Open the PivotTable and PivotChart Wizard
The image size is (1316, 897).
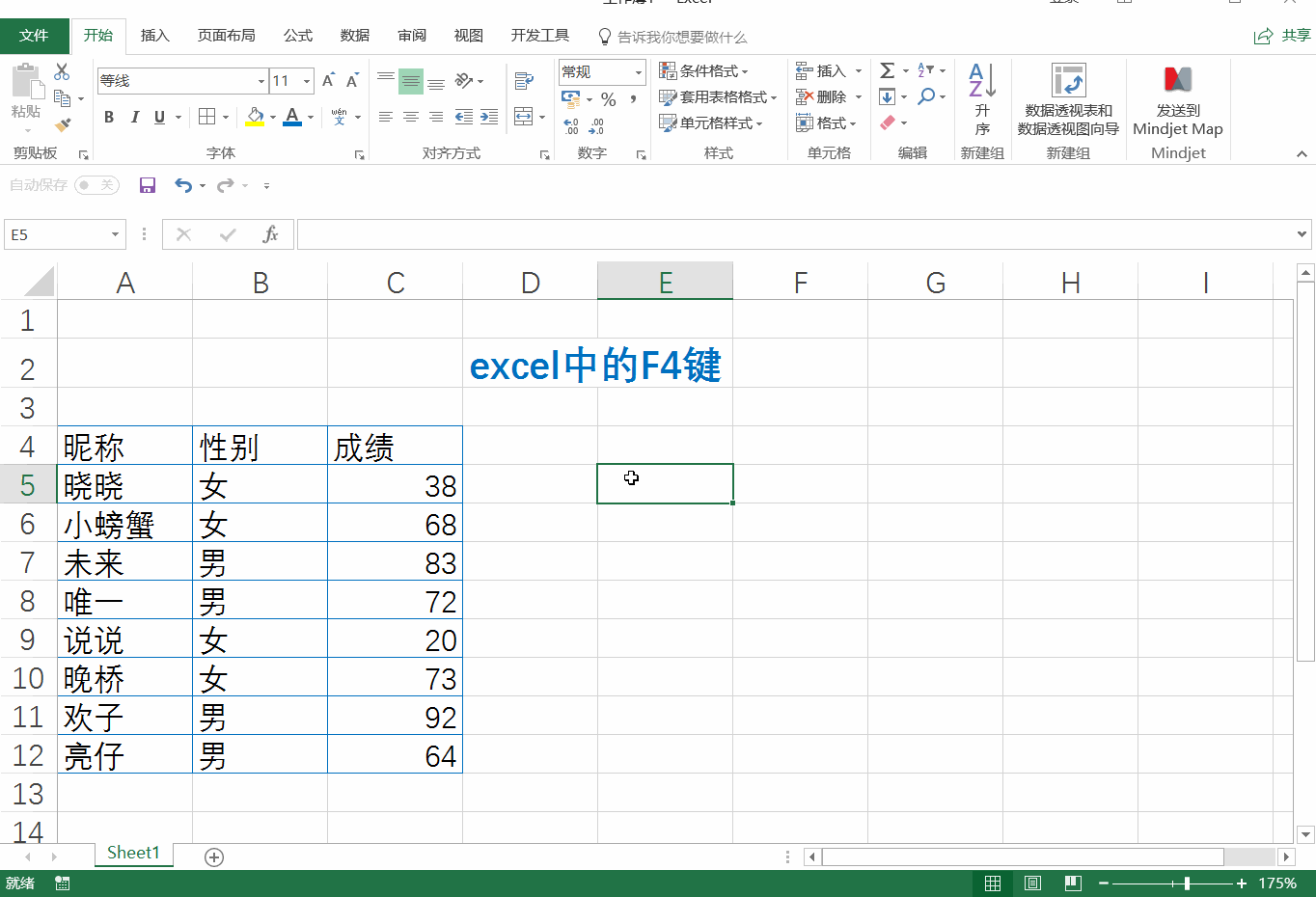tap(1068, 99)
